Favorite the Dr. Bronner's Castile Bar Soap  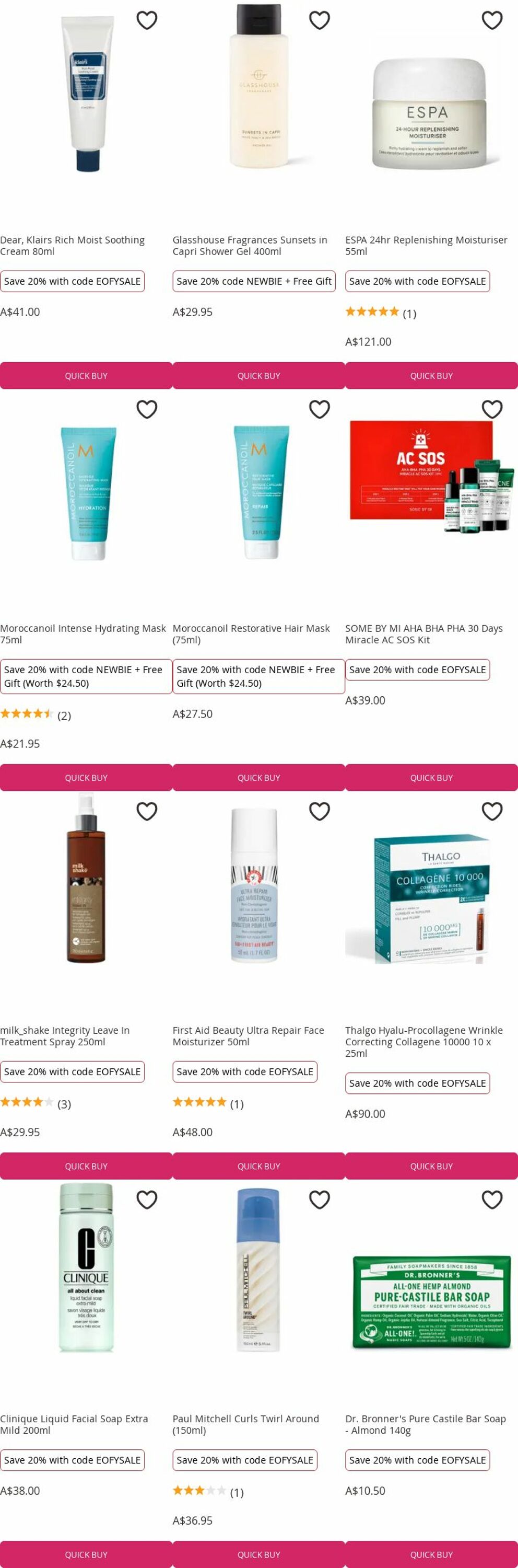492,1199
